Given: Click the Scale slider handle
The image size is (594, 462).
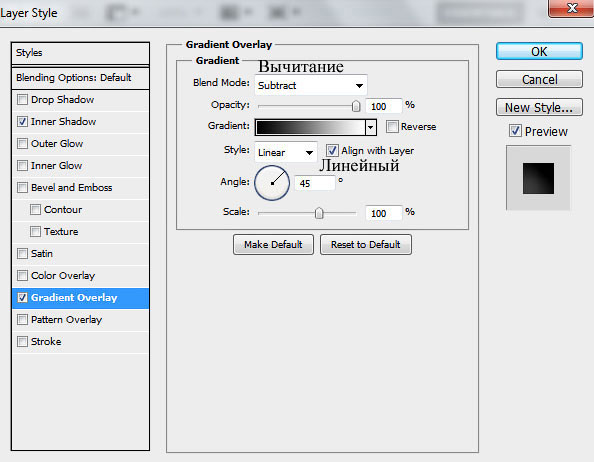Looking at the screenshot, I should pyautogui.click(x=319, y=213).
